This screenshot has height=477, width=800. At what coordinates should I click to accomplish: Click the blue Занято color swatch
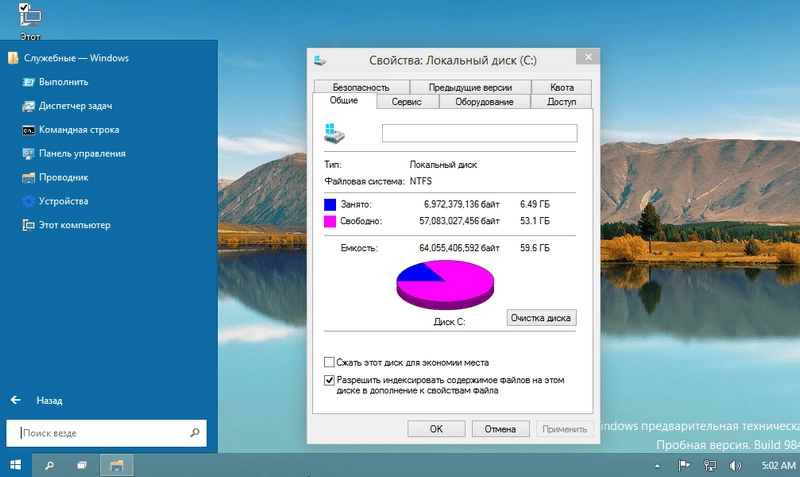[x=330, y=205]
